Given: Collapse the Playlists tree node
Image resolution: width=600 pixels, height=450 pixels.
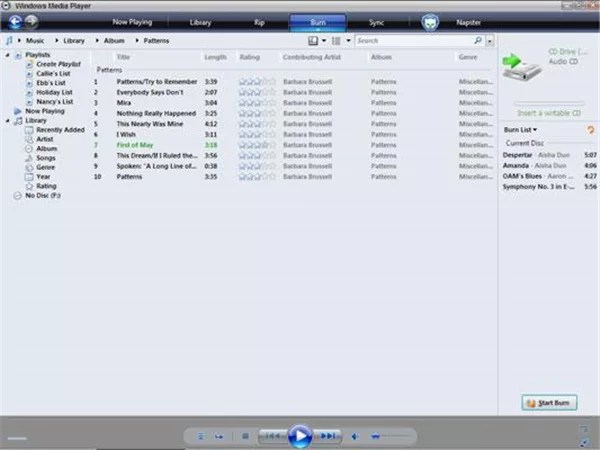Looking at the screenshot, I should coord(7,55).
